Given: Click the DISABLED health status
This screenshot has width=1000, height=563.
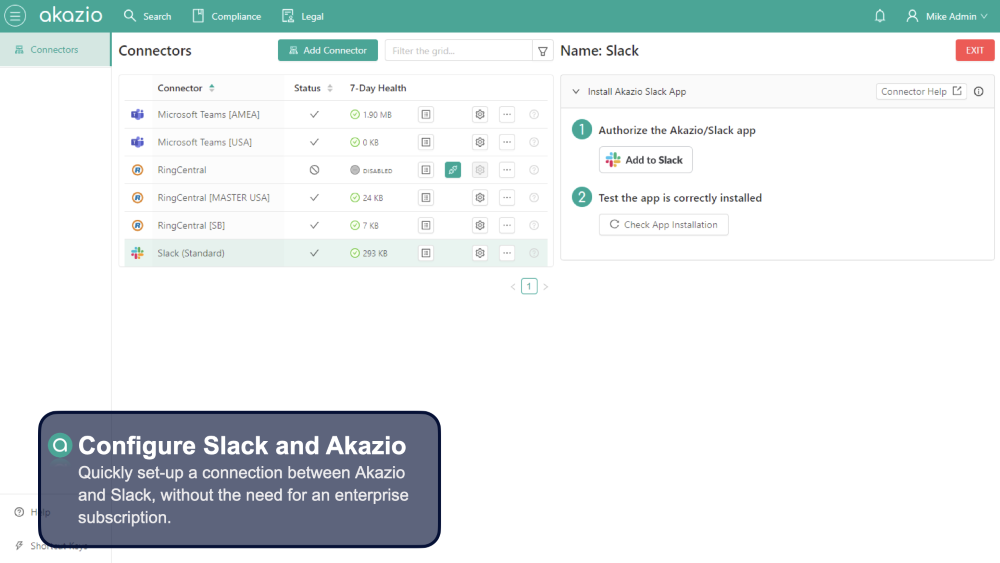Looking at the screenshot, I should (x=378, y=171).
